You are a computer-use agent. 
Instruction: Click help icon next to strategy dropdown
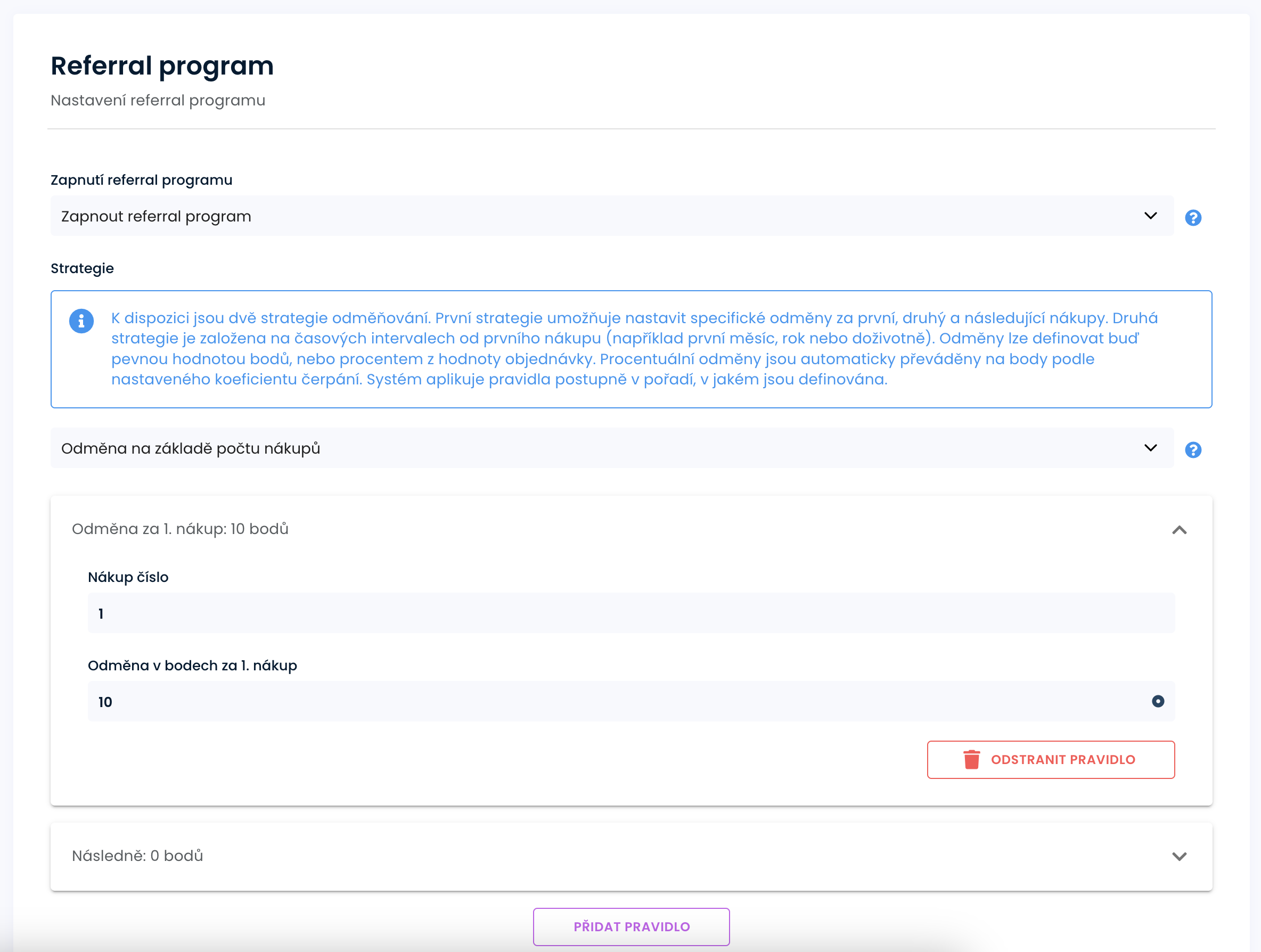click(x=1193, y=450)
